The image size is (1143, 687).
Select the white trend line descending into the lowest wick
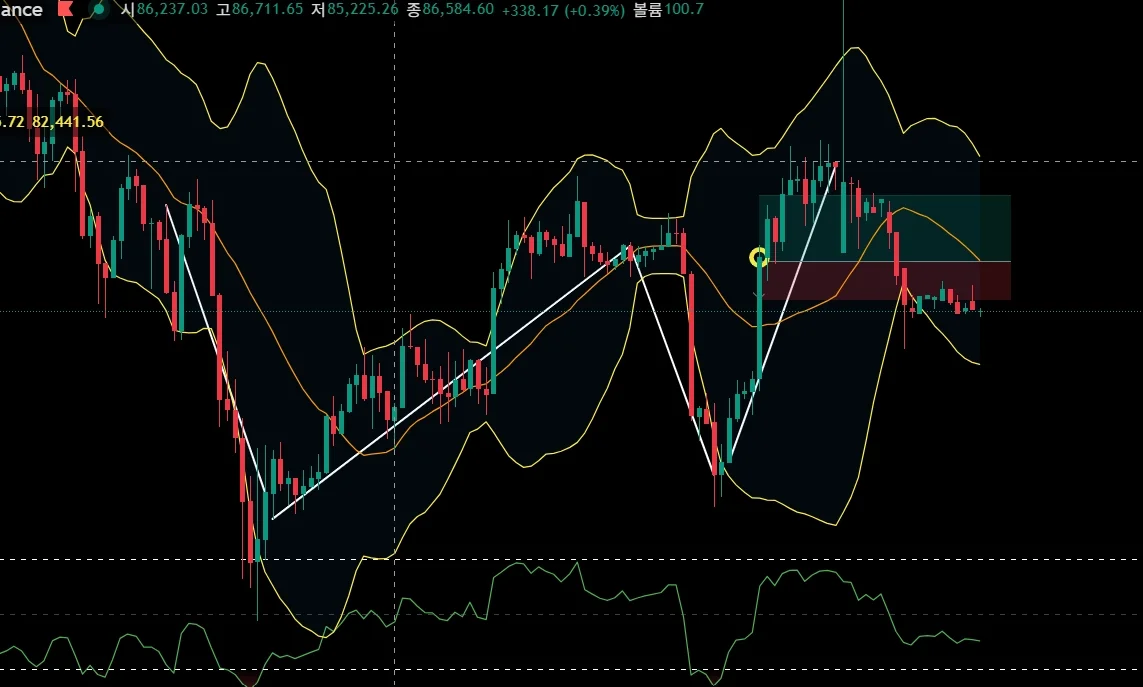tap(216, 349)
